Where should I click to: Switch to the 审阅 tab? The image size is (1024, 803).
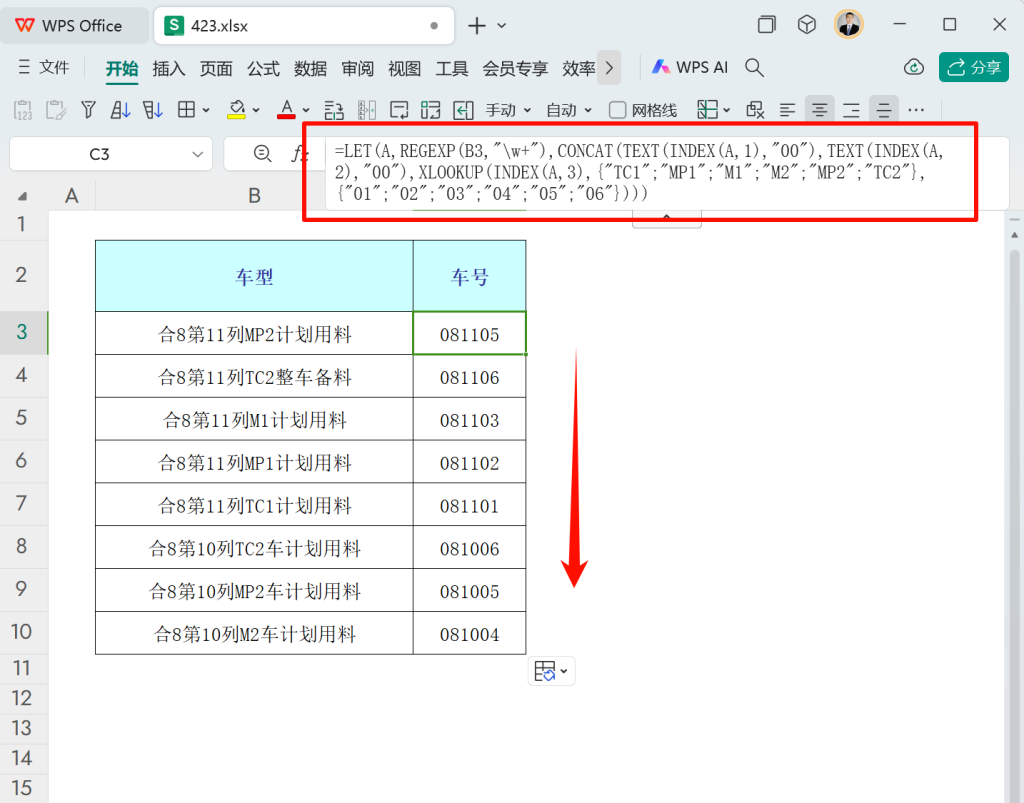[x=357, y=68]
